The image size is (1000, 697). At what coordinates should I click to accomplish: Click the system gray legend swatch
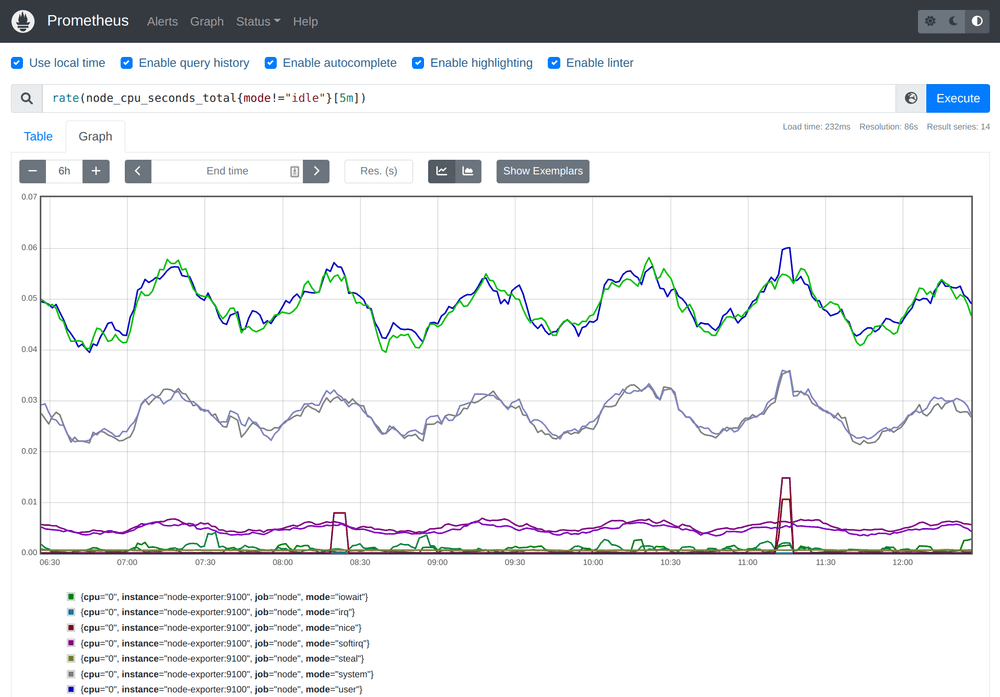point(71,674)
